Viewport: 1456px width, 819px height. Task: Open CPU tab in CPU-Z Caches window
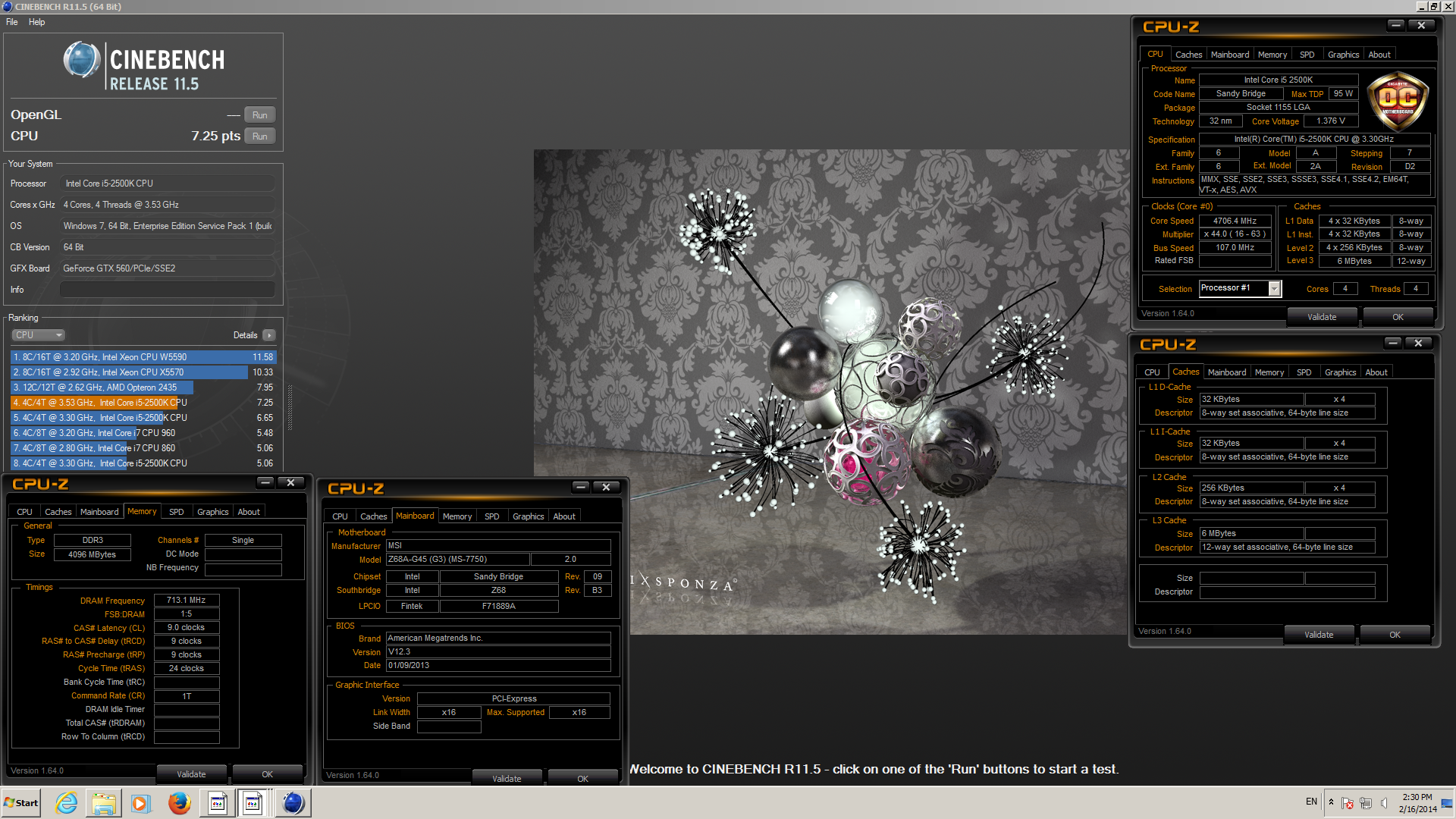coord(1152,372)
